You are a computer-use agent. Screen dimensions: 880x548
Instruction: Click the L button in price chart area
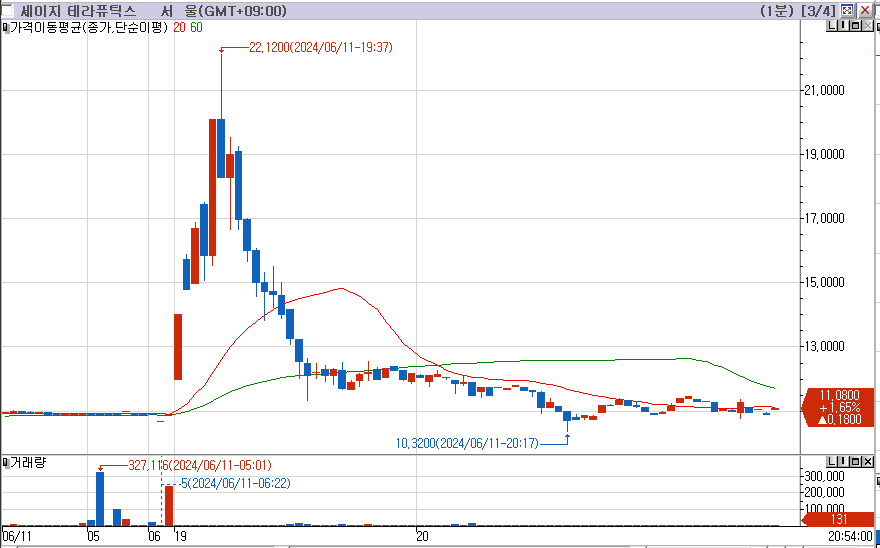tap(831, 25)
